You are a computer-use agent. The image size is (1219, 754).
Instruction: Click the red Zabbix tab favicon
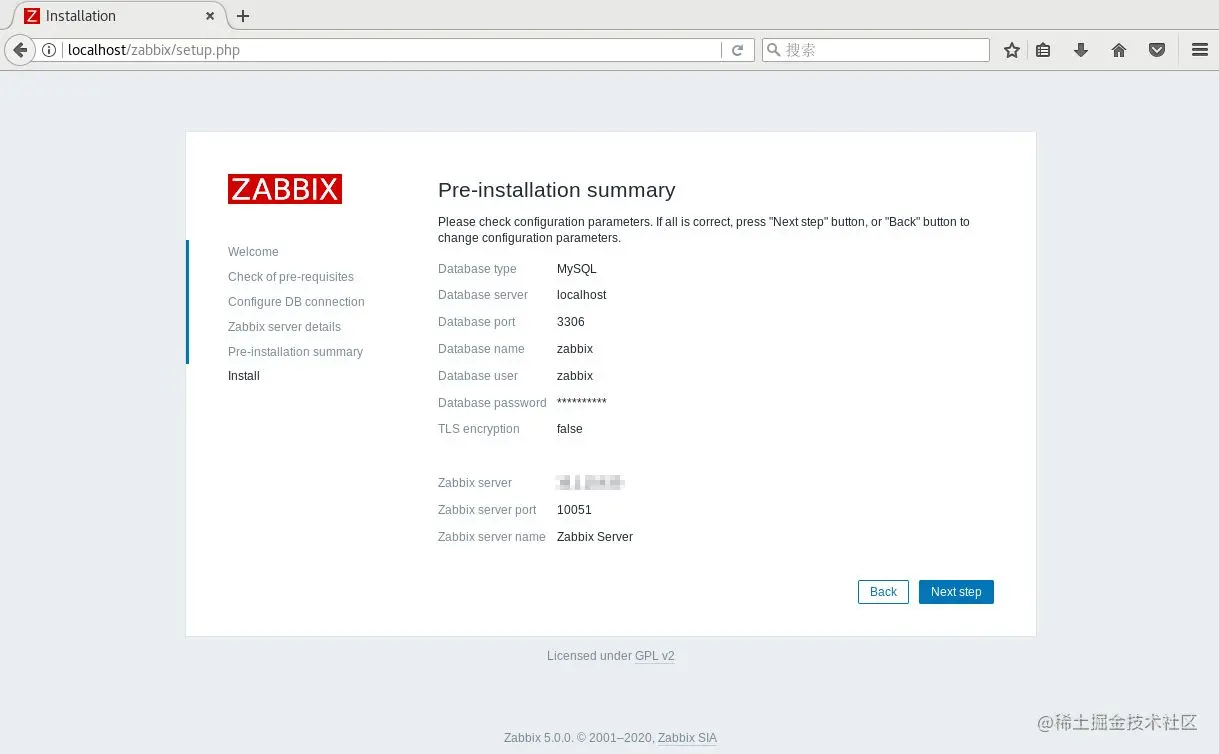[32, 16]
